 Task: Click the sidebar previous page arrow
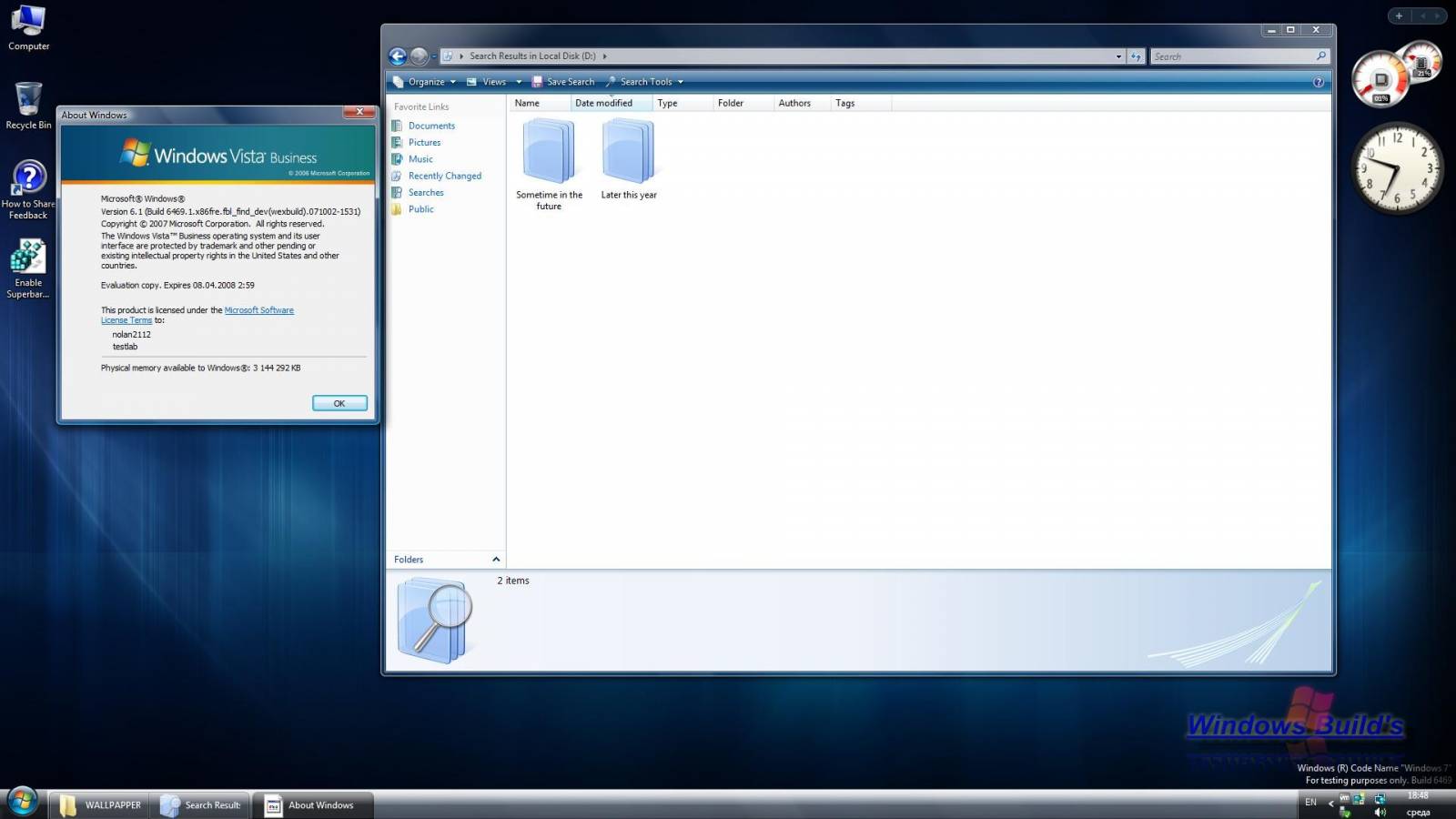(1421, 15)
